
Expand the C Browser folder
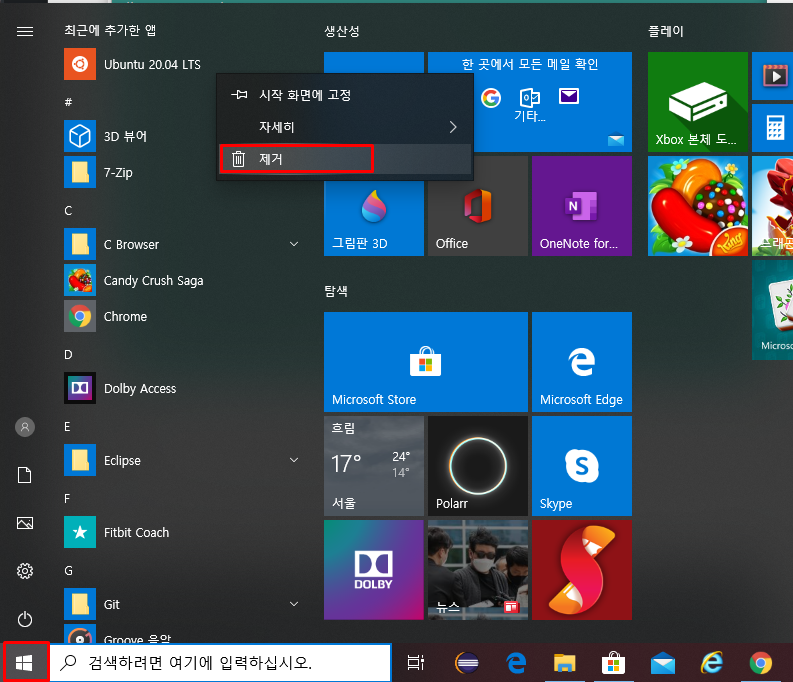[x=294, y=244]
